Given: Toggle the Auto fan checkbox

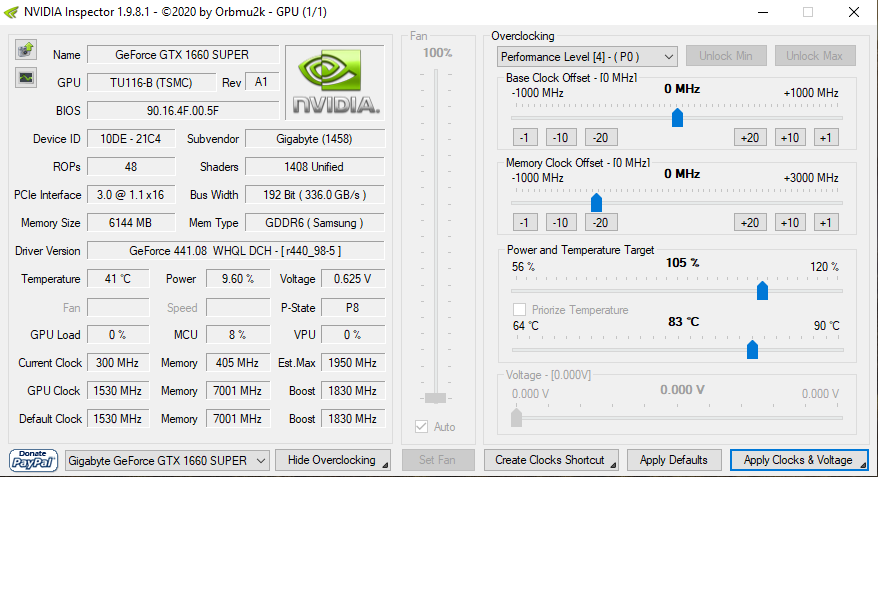Looking at the screenshot, I should [x=422, y=427].
